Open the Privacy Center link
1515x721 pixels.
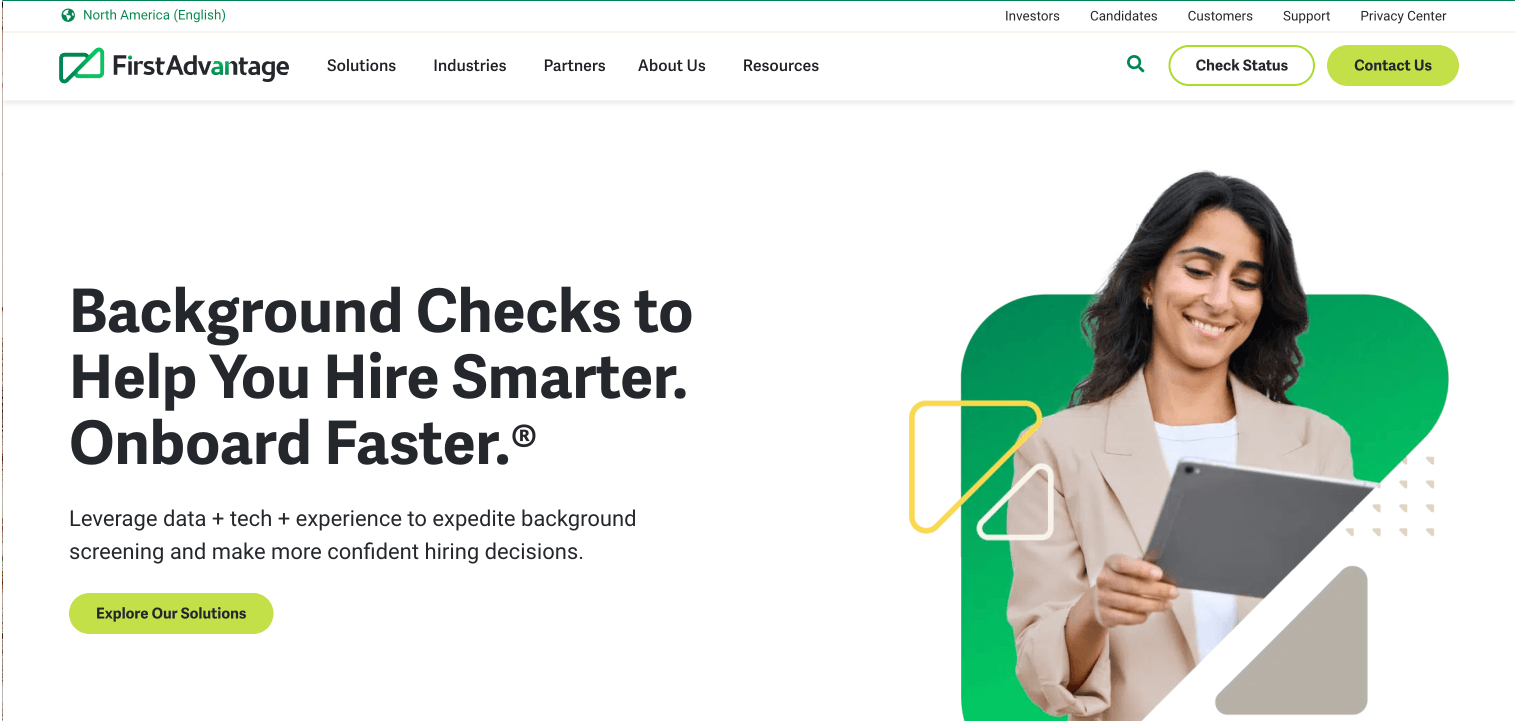(1403, 16)
